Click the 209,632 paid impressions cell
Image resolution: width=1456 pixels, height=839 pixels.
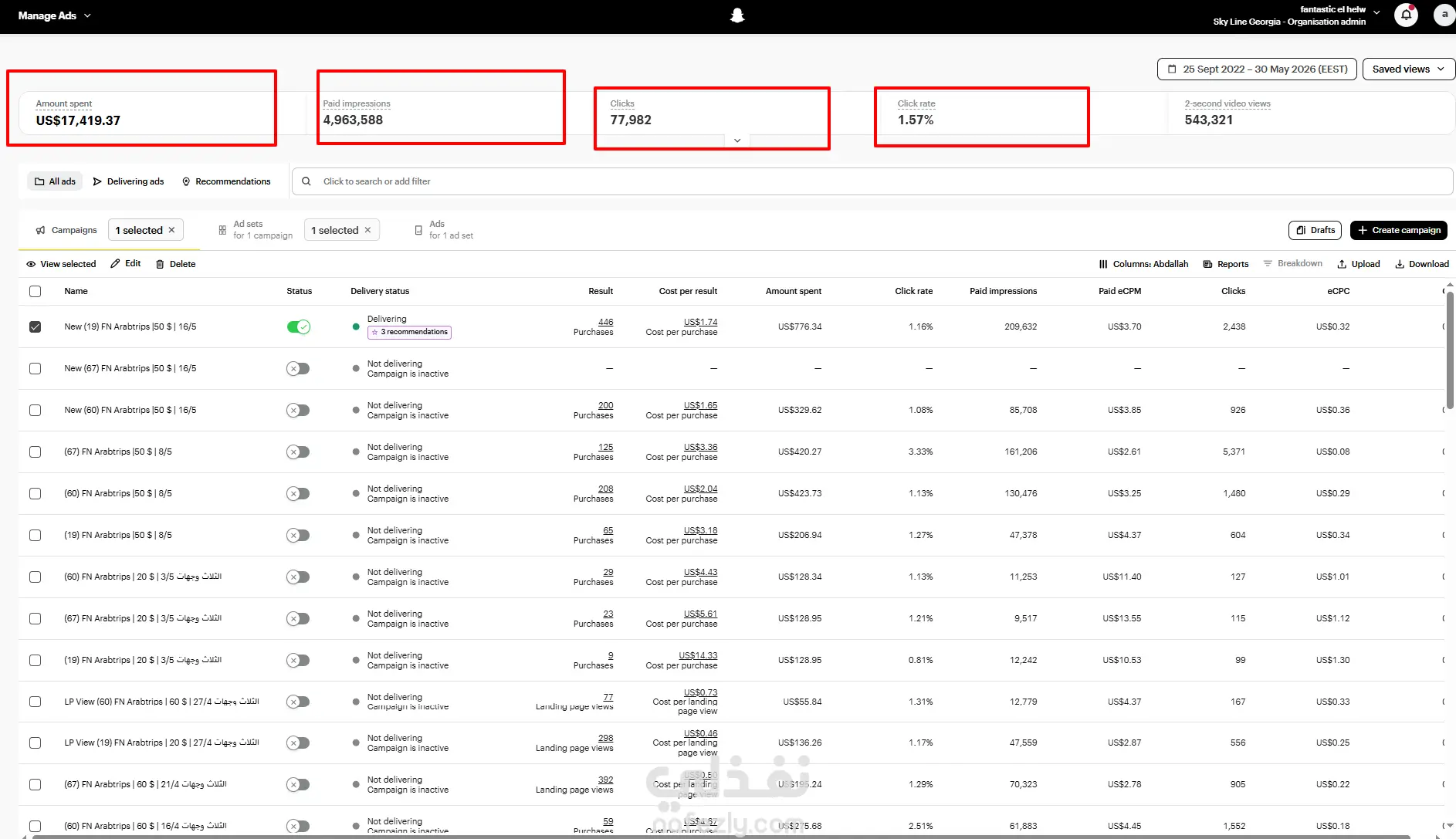coord(1021,326)
